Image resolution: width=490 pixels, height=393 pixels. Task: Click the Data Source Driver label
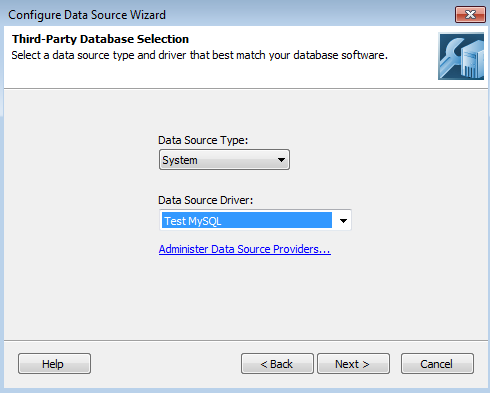click(x=205, y=200)
